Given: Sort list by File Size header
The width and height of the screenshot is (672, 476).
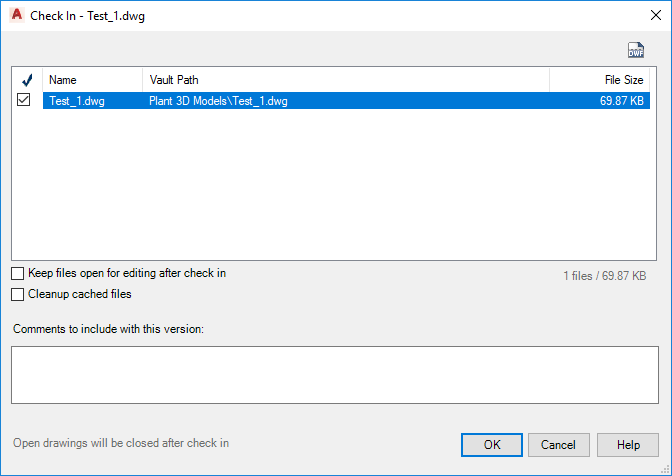Looking at the screenshot, I should pos(602,80).
